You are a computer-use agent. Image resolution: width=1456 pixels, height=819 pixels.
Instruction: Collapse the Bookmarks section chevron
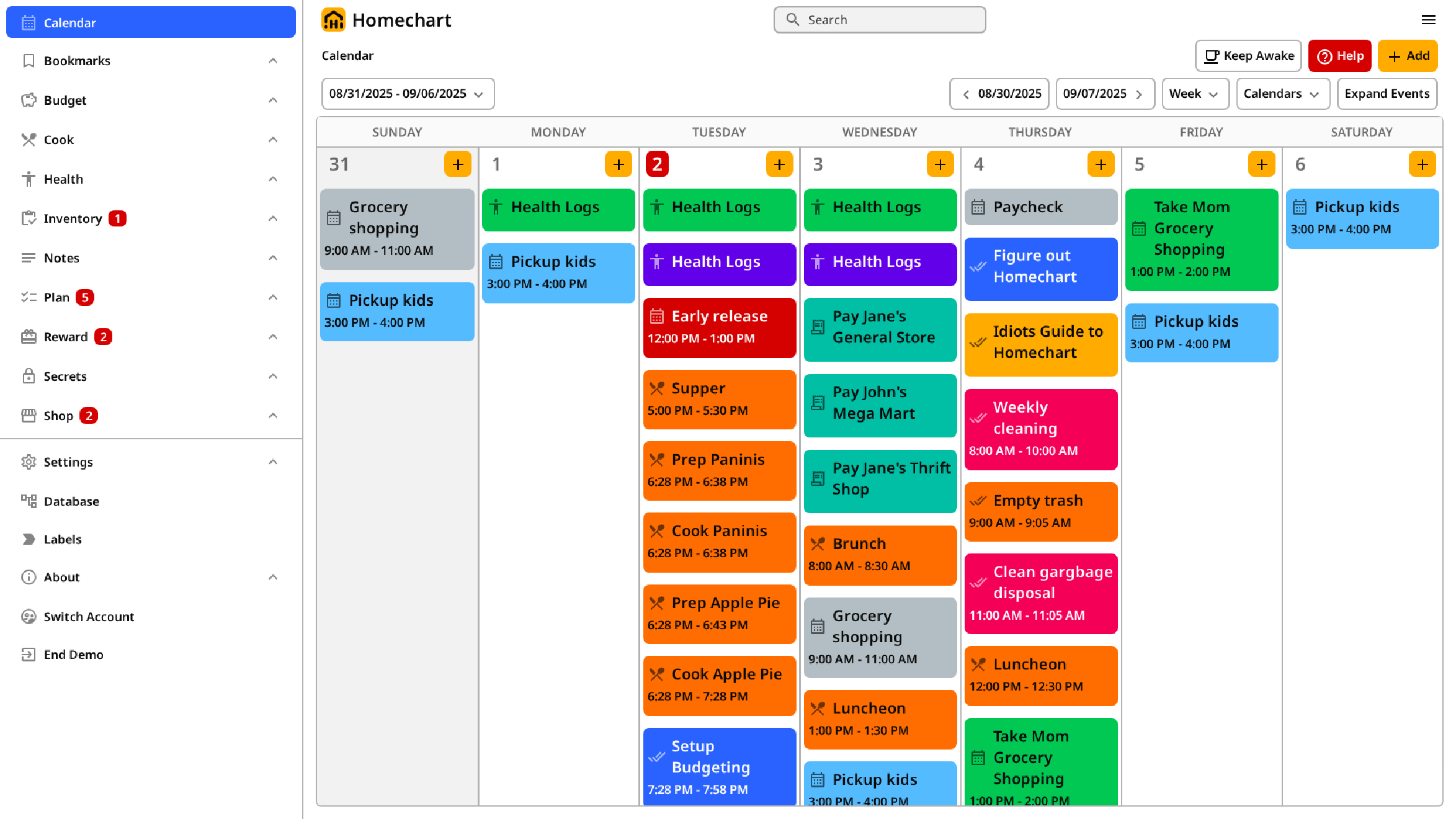click(x=273, y=60)
